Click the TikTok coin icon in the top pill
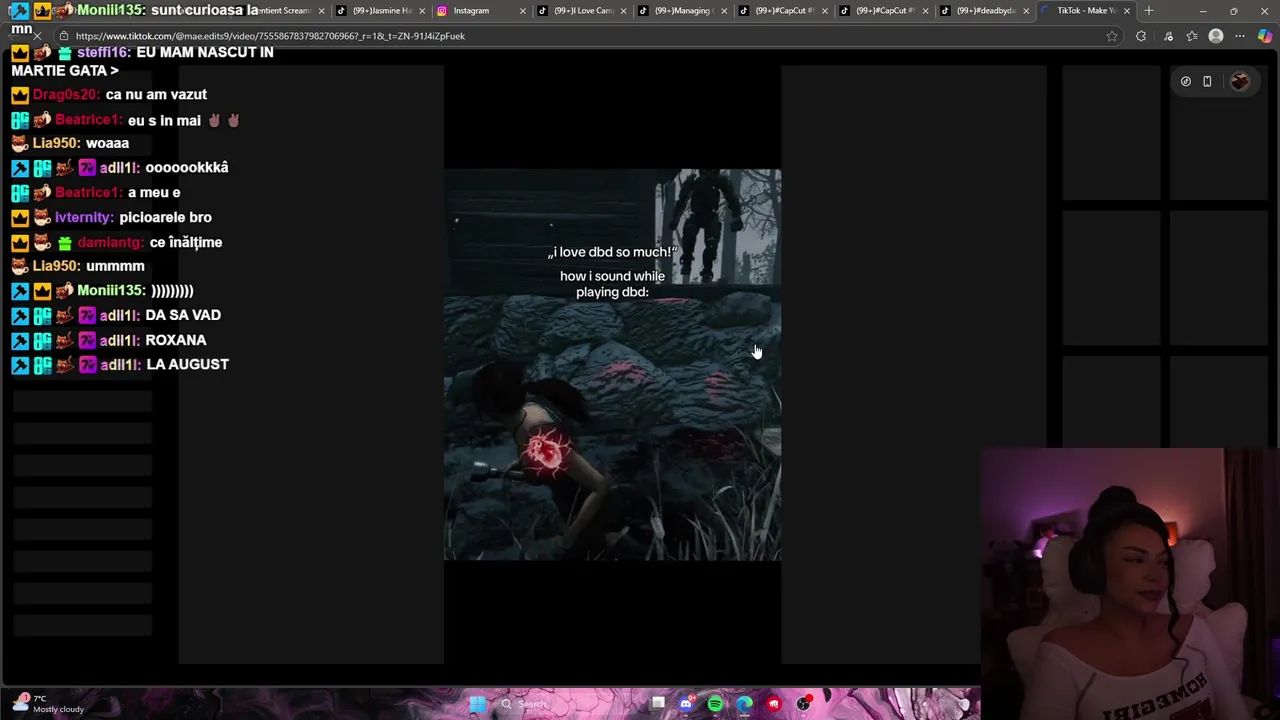The height and width of the screenshot is (720, 1280). (1186, 82)
